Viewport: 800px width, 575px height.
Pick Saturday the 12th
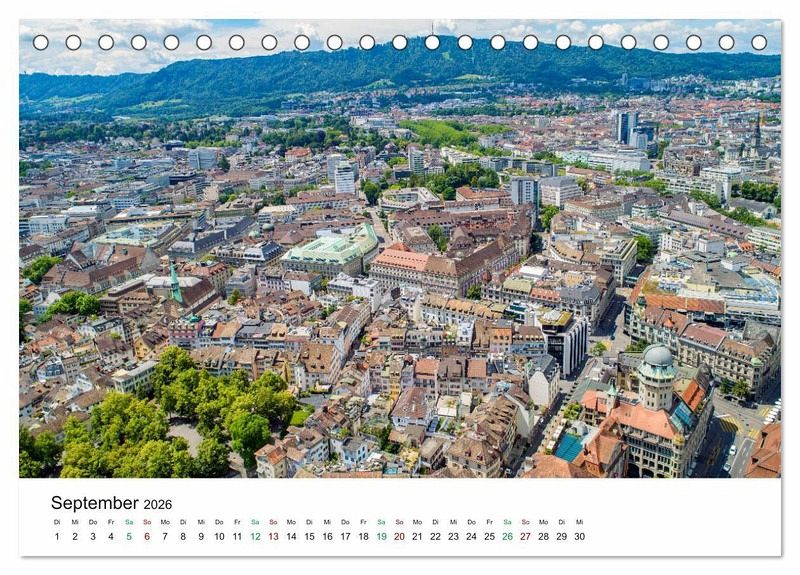tap(255, 537)
